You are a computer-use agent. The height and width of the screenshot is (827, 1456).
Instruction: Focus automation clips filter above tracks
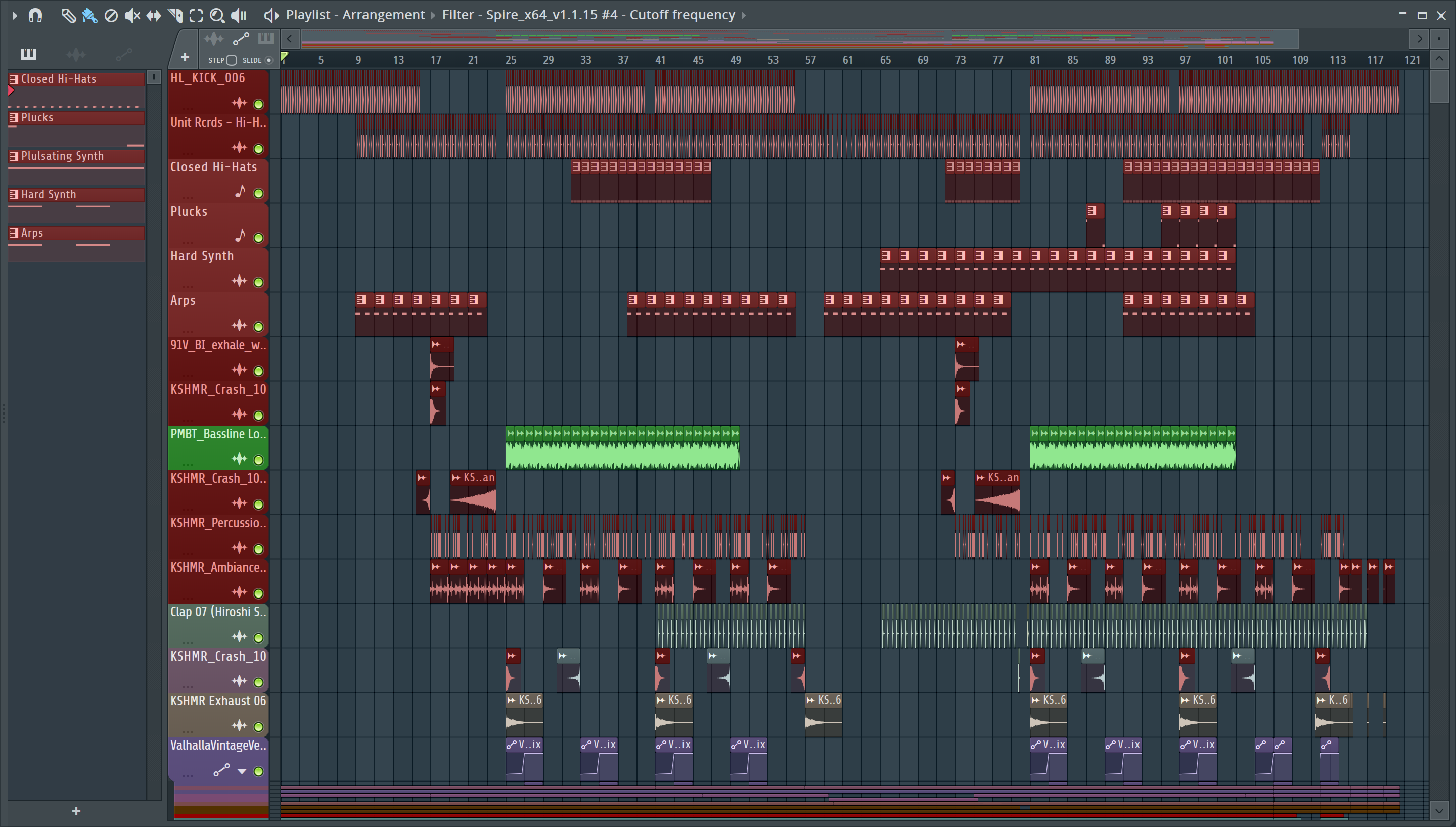coord(241,39)
